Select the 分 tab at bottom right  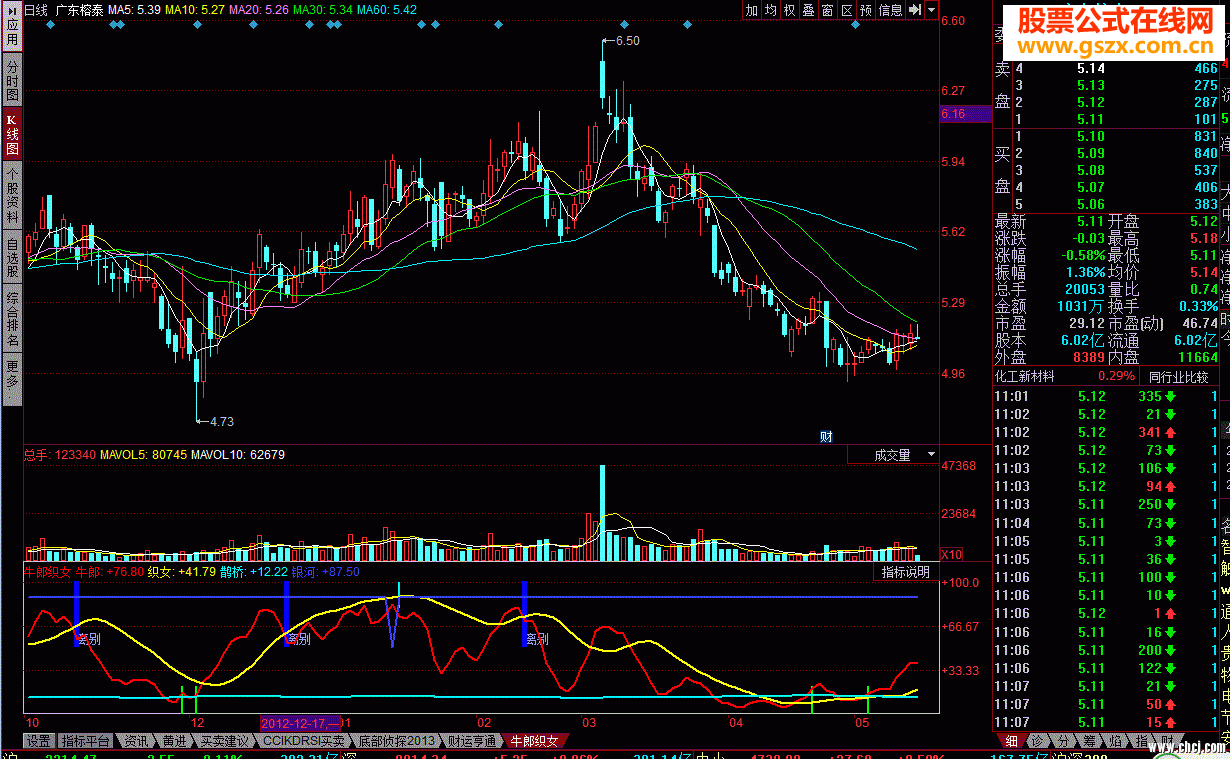click(x=1063, y=741)
